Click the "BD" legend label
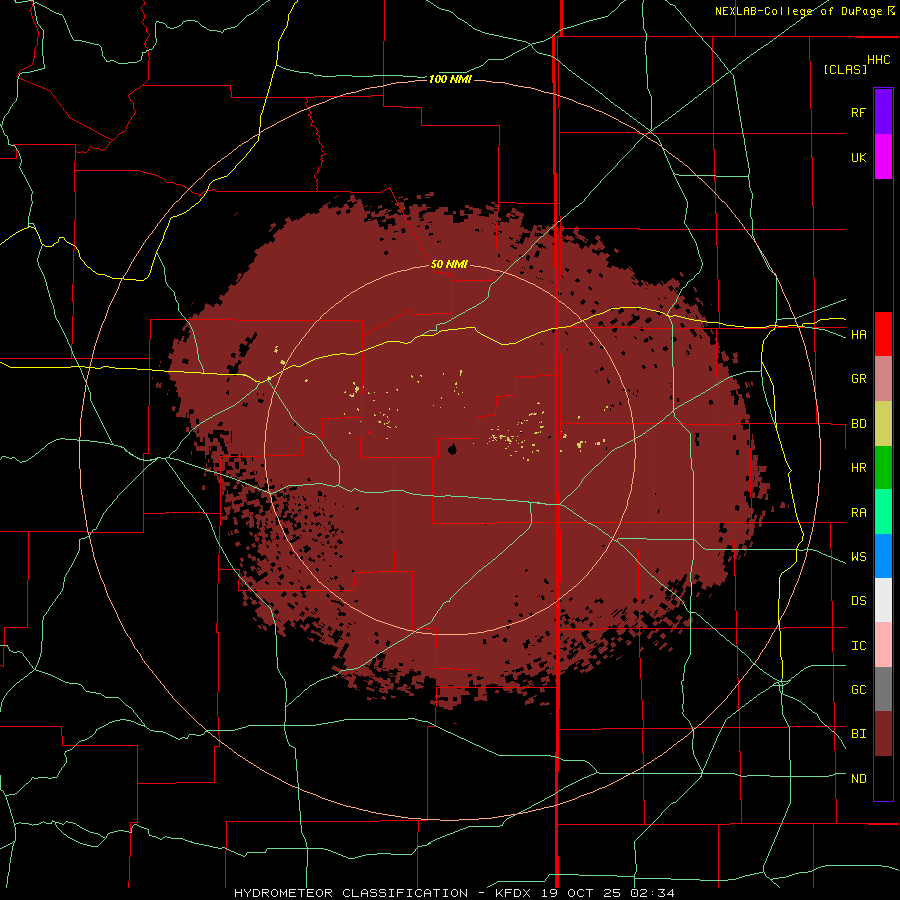900x900 pixels. tap(858, 424)
